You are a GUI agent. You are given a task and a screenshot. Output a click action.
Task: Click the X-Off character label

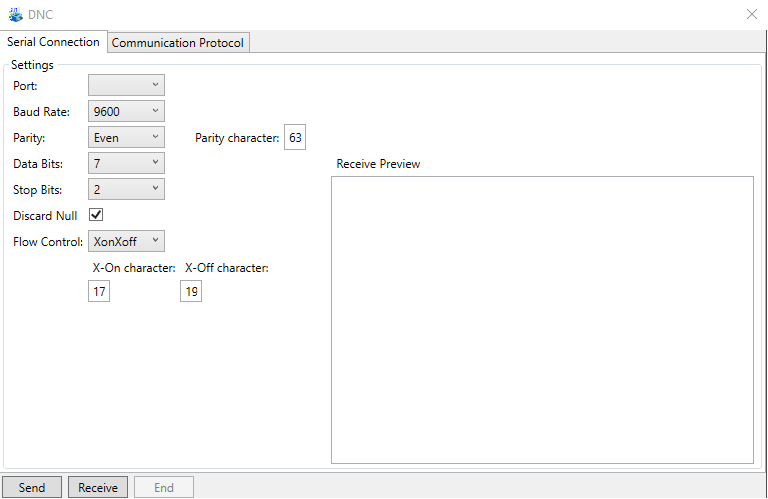tap(227, 268)
